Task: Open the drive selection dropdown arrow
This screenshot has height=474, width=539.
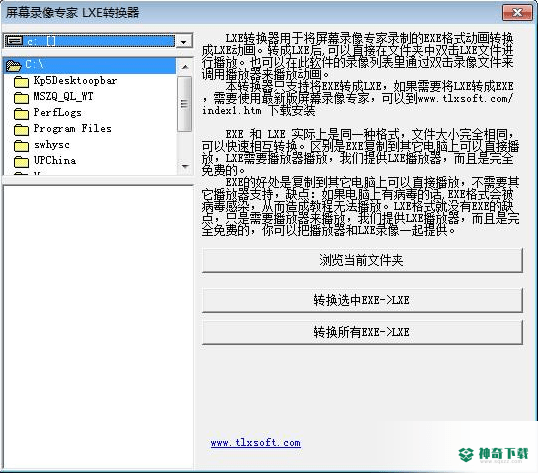Action: (x=184, y=42)
